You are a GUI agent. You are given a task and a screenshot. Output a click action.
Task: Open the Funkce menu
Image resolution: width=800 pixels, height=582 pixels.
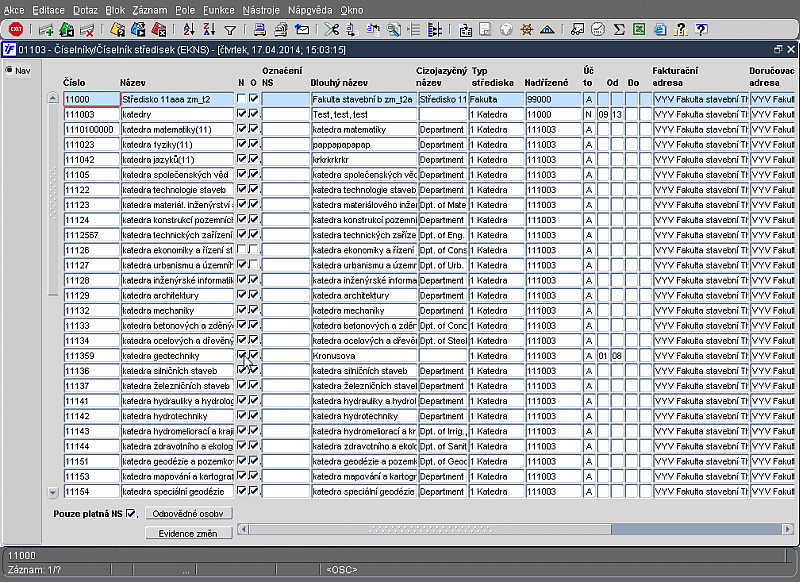[x=219, y=10]
